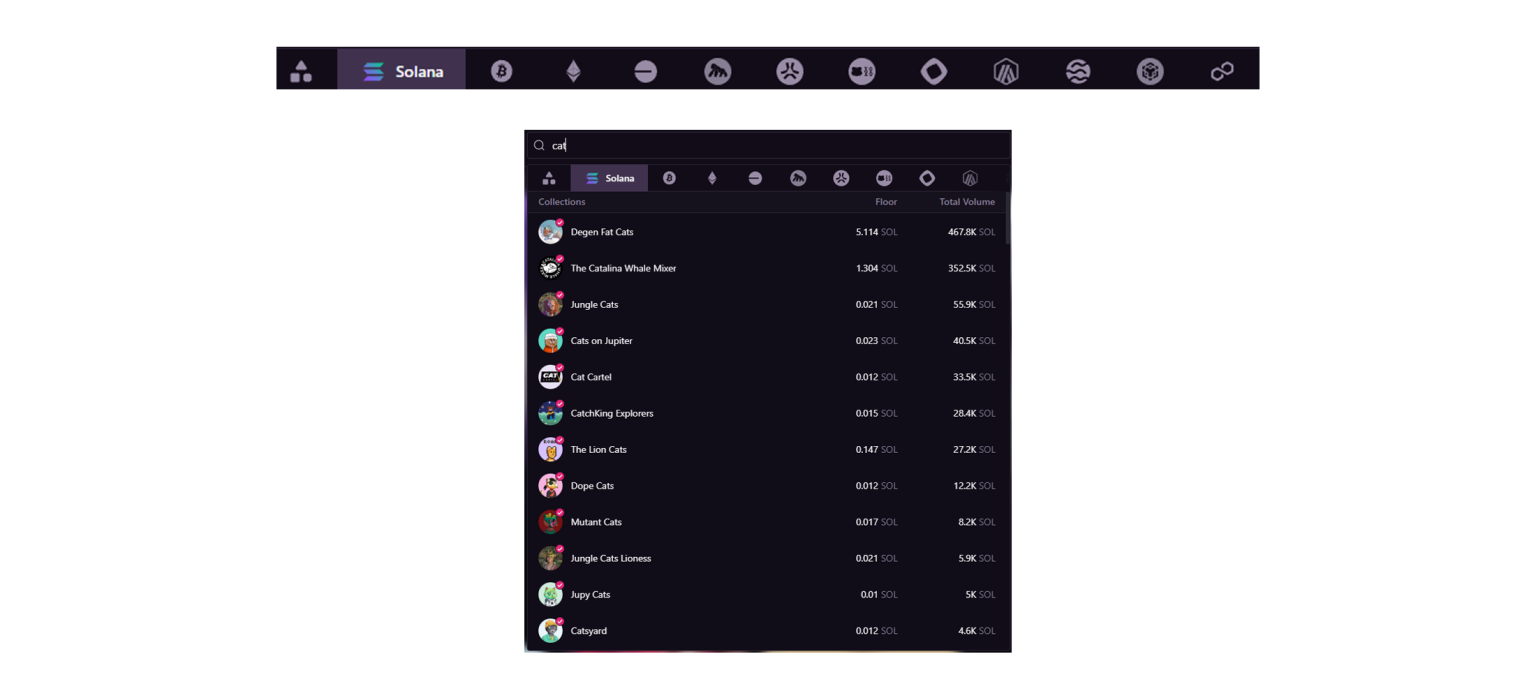Click the magnifier icon in the search box
Viewport: 1536px width, 698px height.
539,145
